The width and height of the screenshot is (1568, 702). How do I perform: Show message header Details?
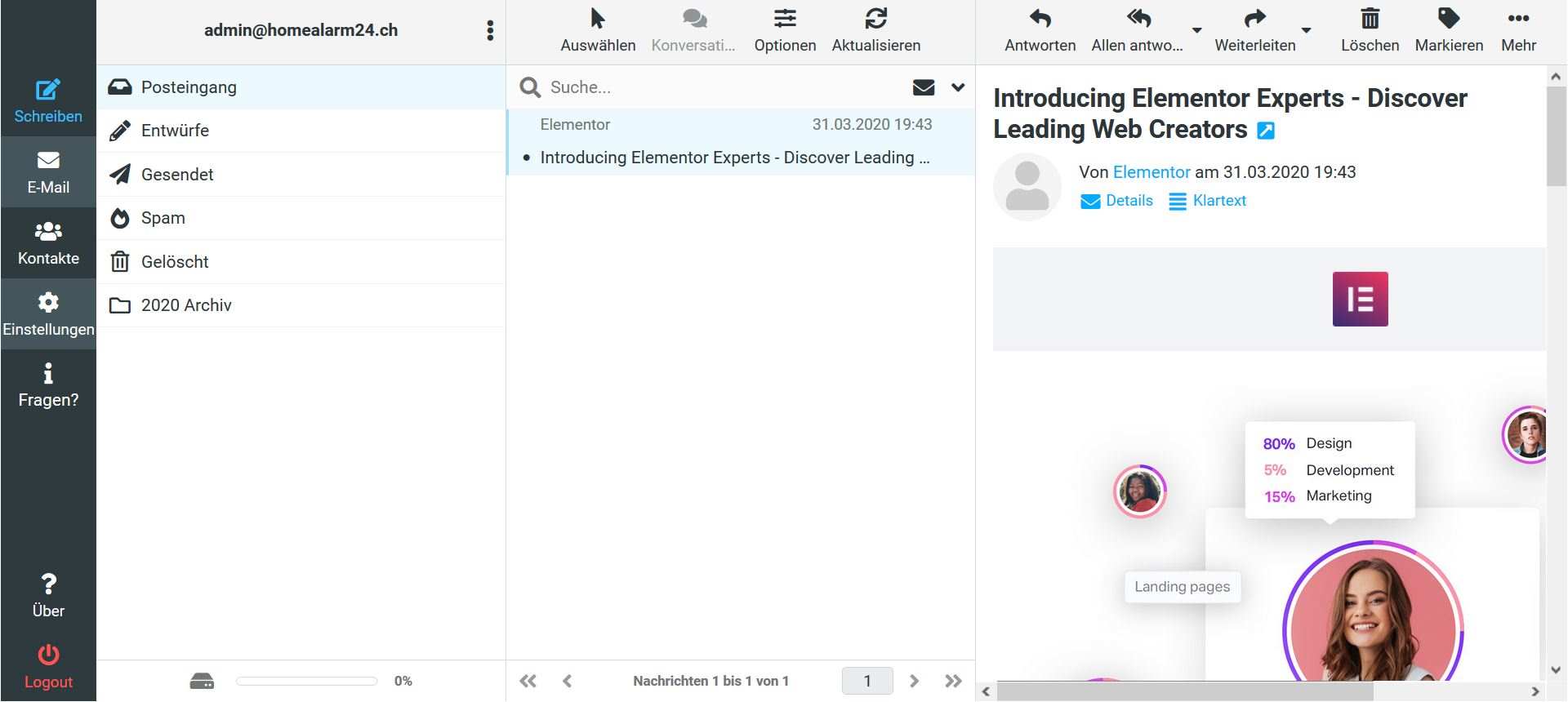(x=1117, y=201)
